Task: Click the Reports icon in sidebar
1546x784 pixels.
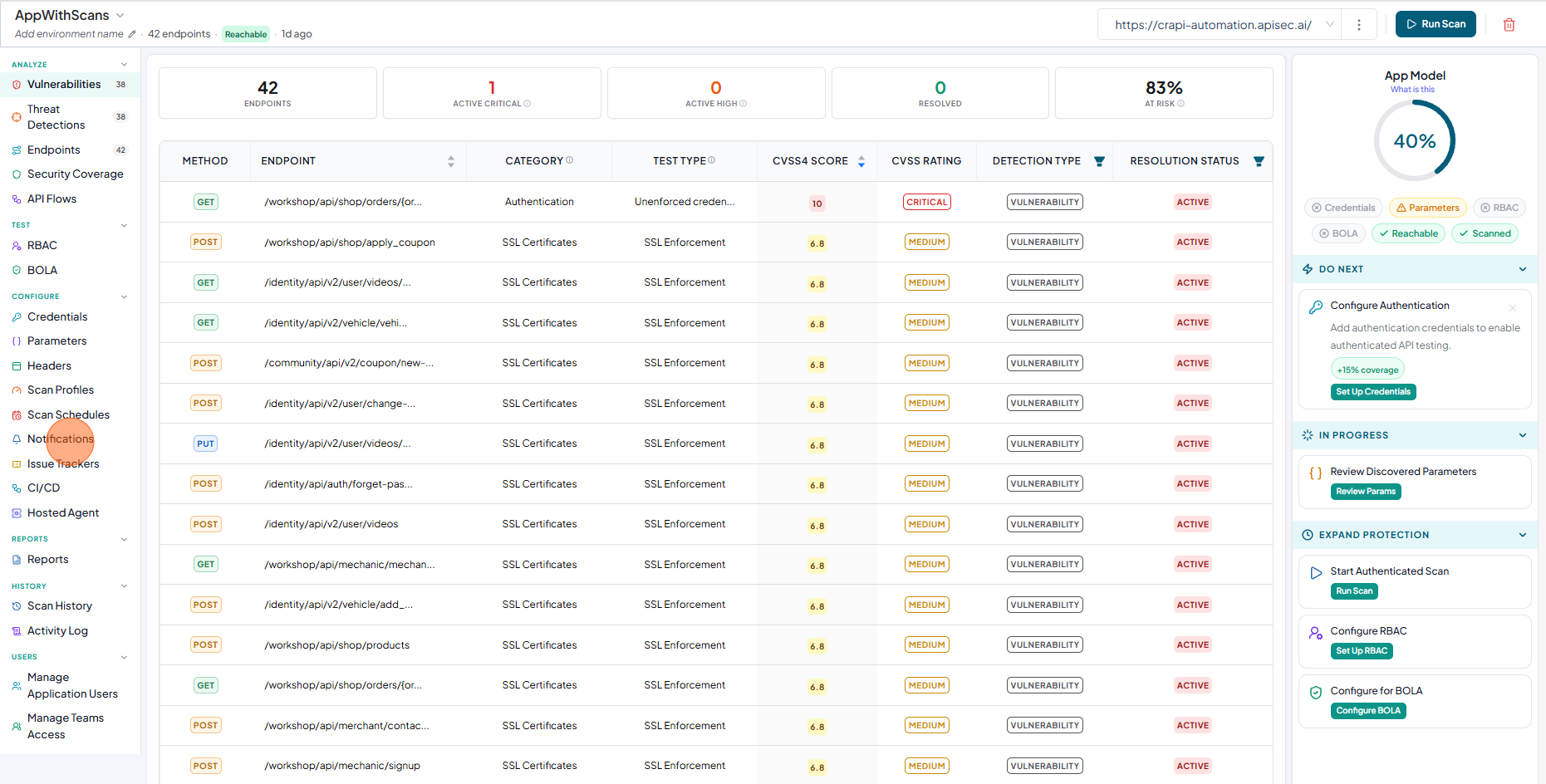Action: tap(17, 560)
